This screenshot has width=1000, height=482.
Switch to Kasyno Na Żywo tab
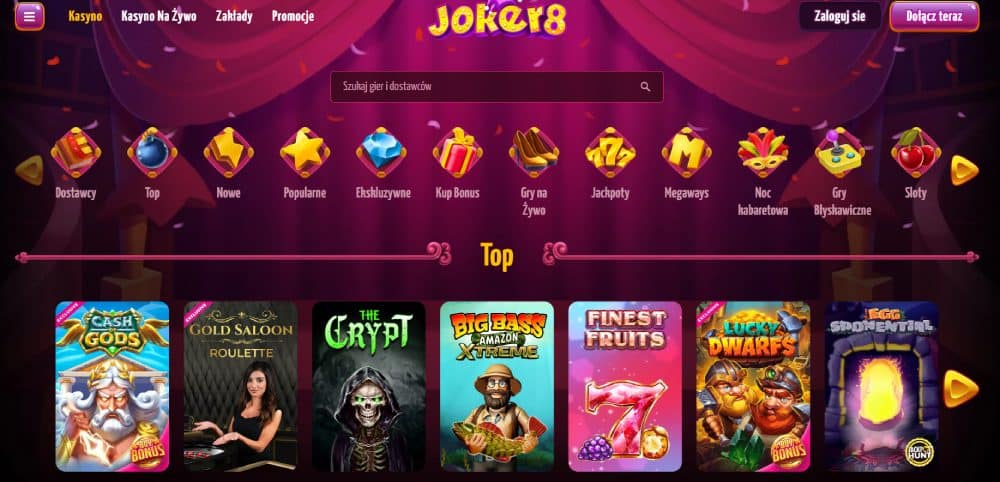(159, 17)
